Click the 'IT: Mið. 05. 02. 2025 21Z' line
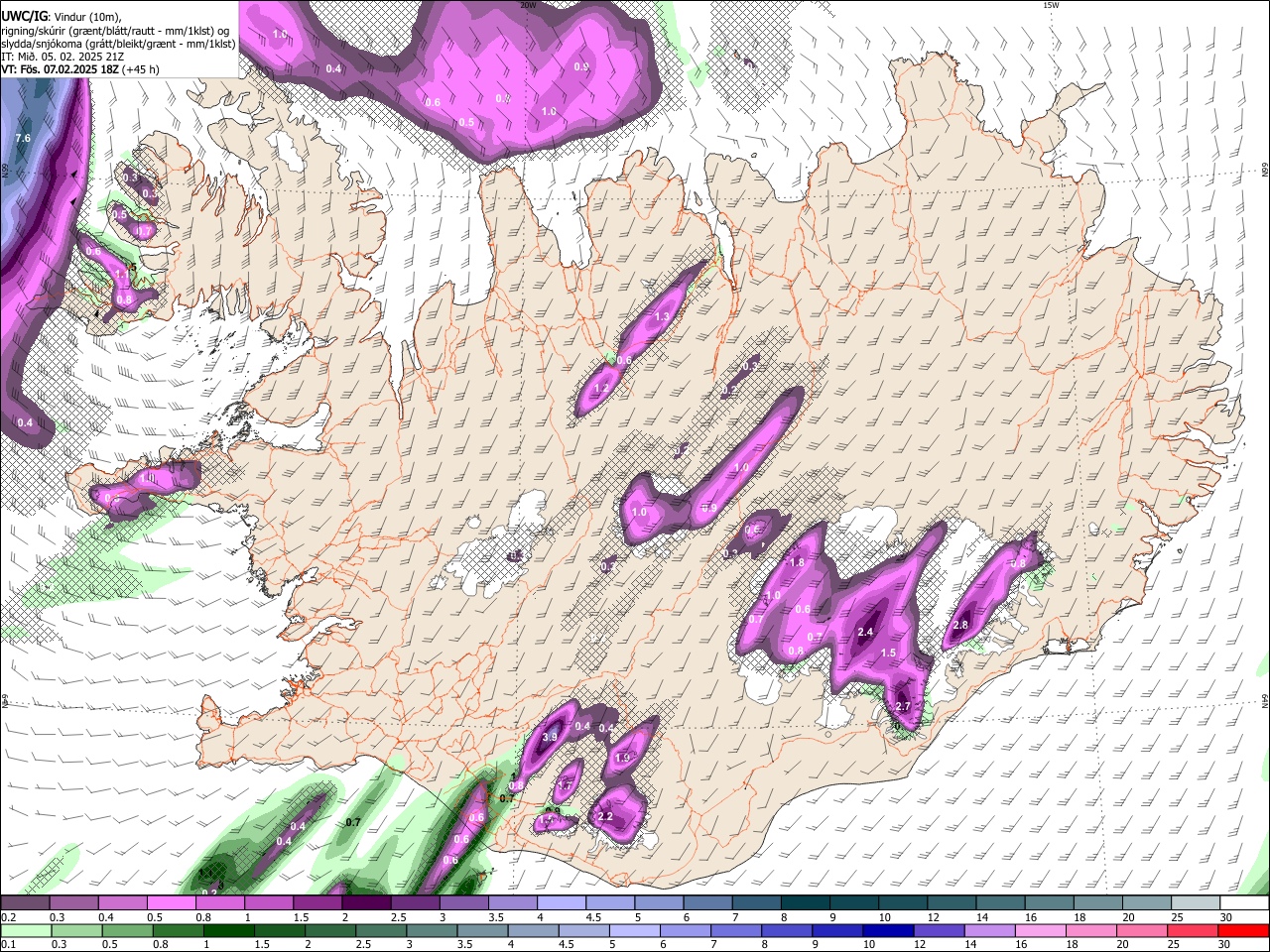1270x952 pixels. 62,57
